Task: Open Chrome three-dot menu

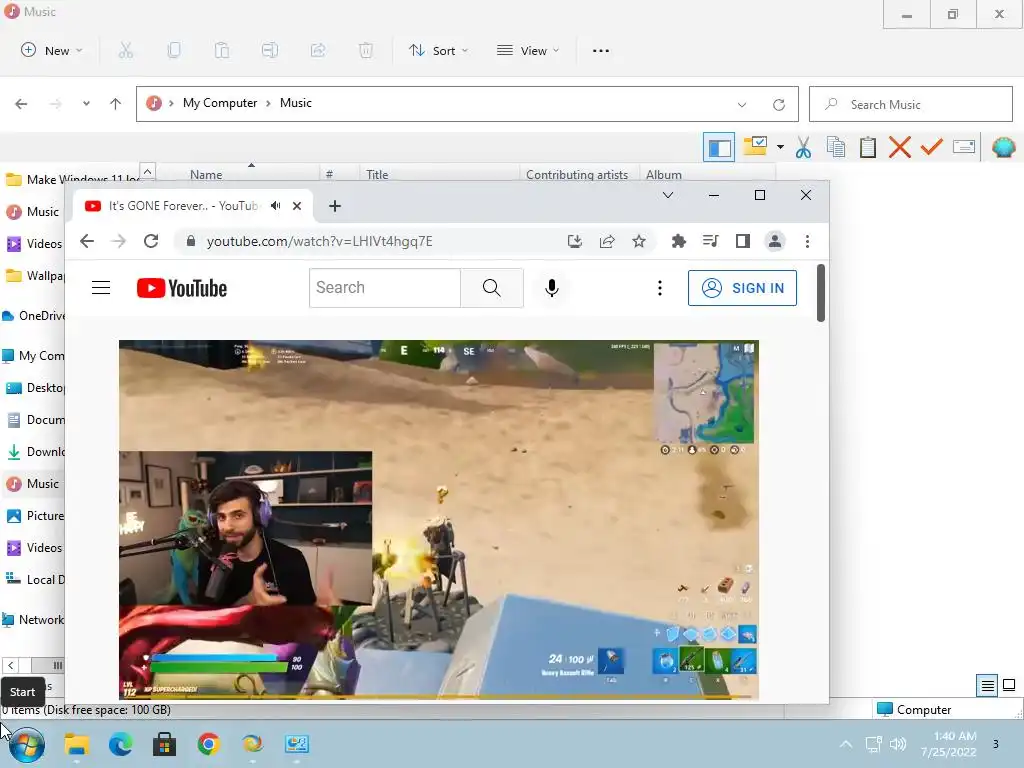Action: [807, 241]
